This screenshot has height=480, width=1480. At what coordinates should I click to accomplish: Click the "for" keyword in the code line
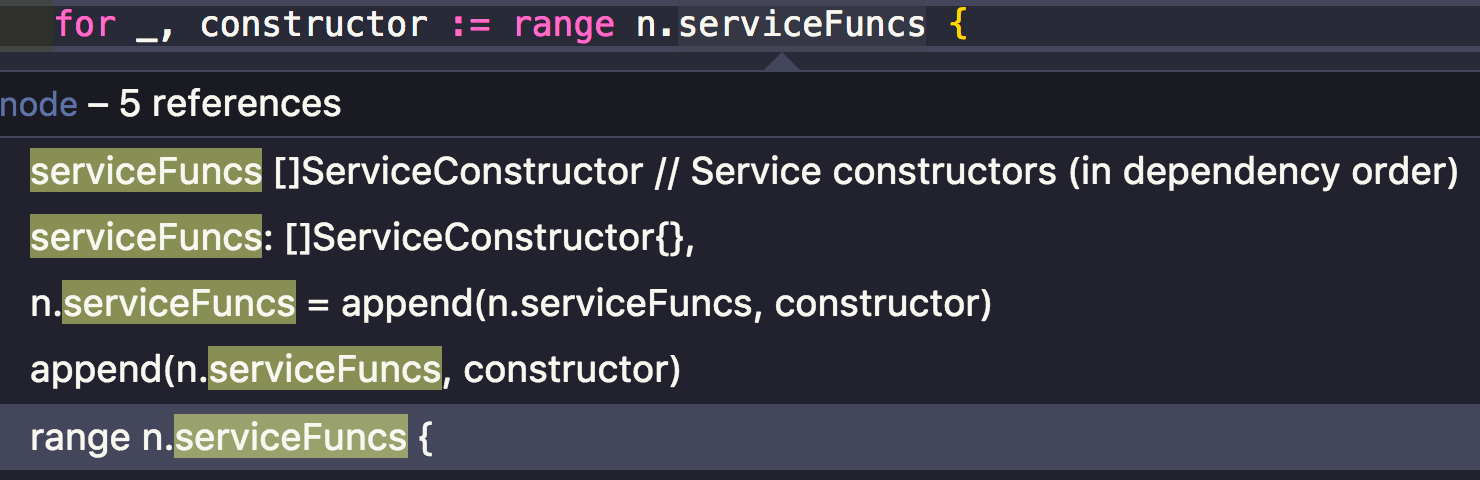point(85,24)
